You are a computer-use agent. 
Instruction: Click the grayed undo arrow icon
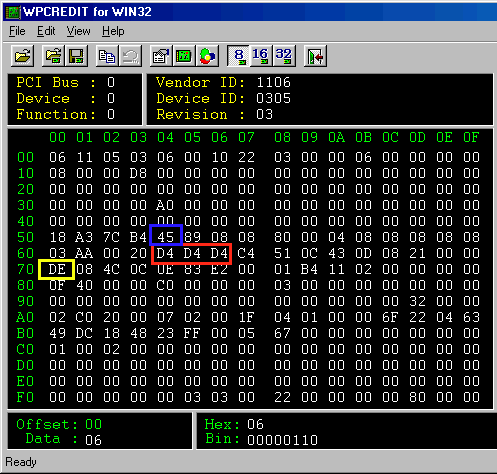(x=130, y=56)
